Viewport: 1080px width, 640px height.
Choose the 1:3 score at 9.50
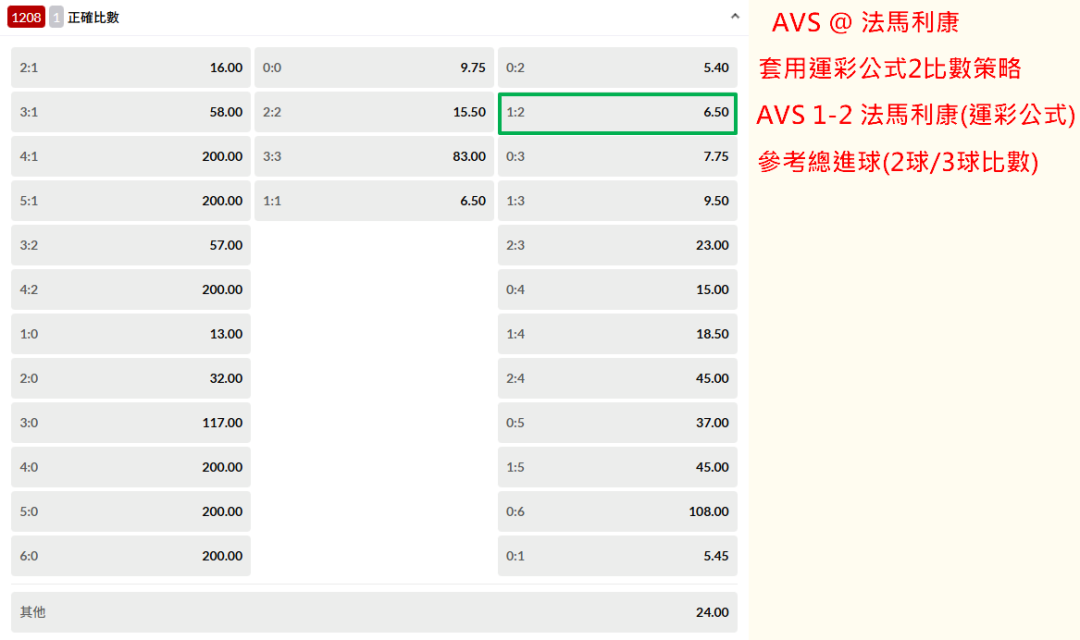(x=617, y=200)
